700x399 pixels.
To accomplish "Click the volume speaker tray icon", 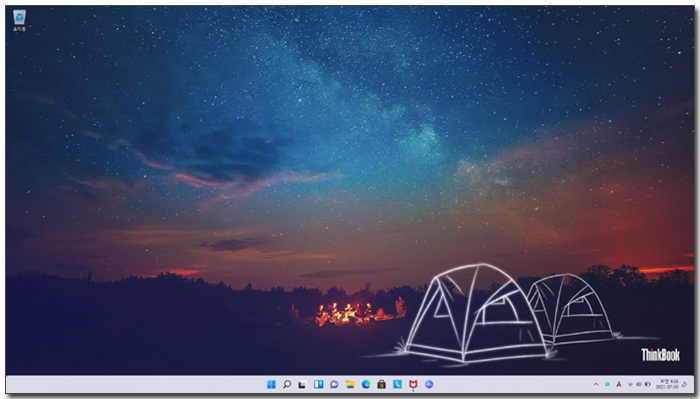I will [x=638, y=384].
